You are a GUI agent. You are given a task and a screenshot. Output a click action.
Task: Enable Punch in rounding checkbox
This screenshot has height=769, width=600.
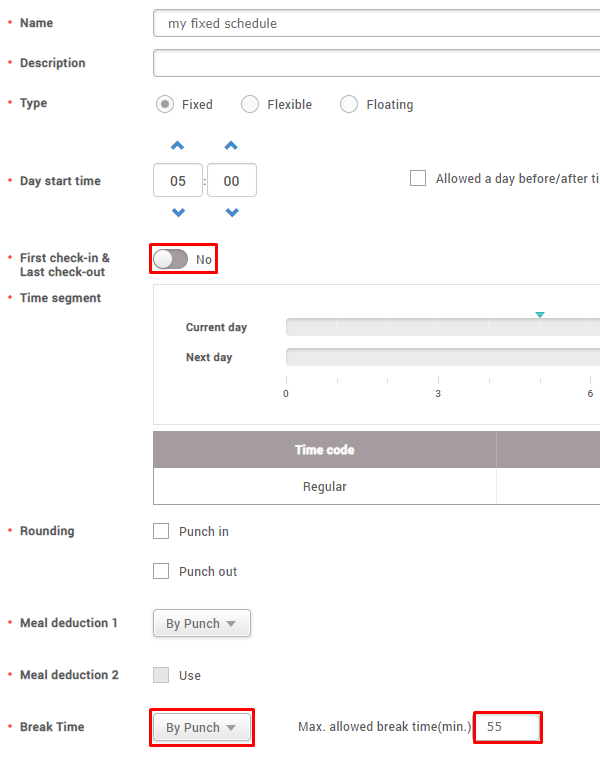[161, 531]
